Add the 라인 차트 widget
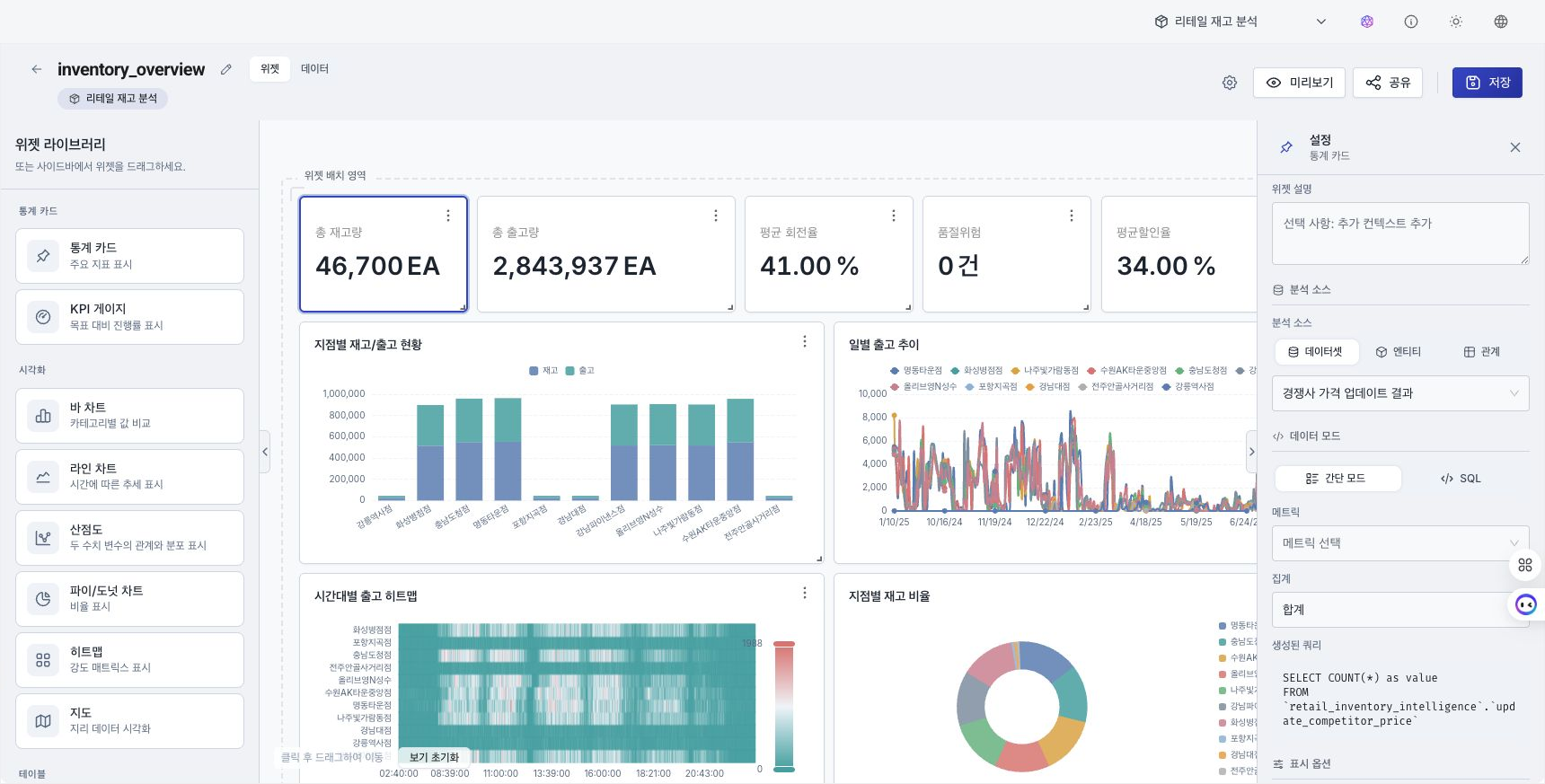 (129, 477)
